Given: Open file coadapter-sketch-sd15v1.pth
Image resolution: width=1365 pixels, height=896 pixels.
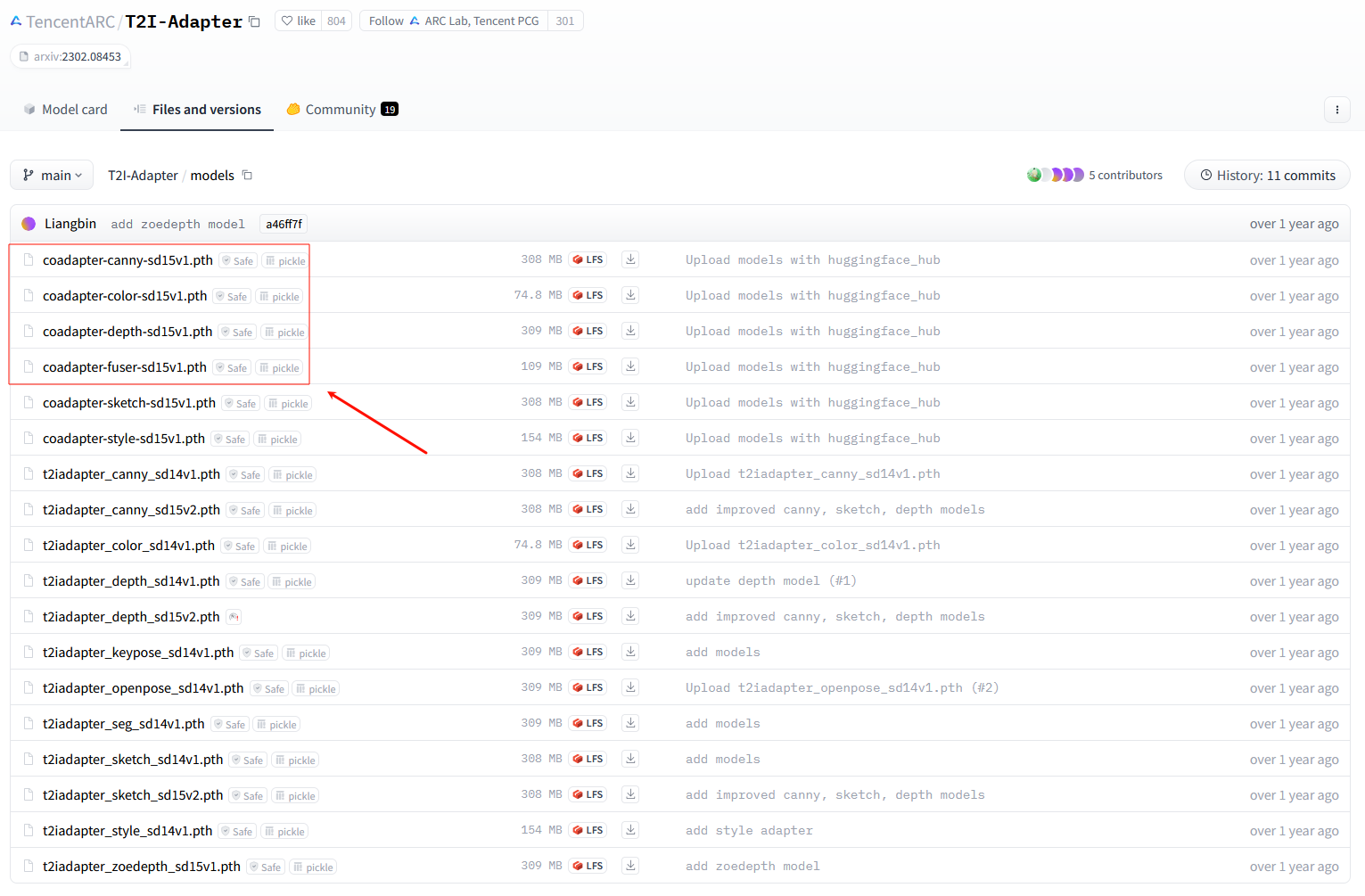Looking at the screenshot, I should pyautogui.click(x=129, y=403).
